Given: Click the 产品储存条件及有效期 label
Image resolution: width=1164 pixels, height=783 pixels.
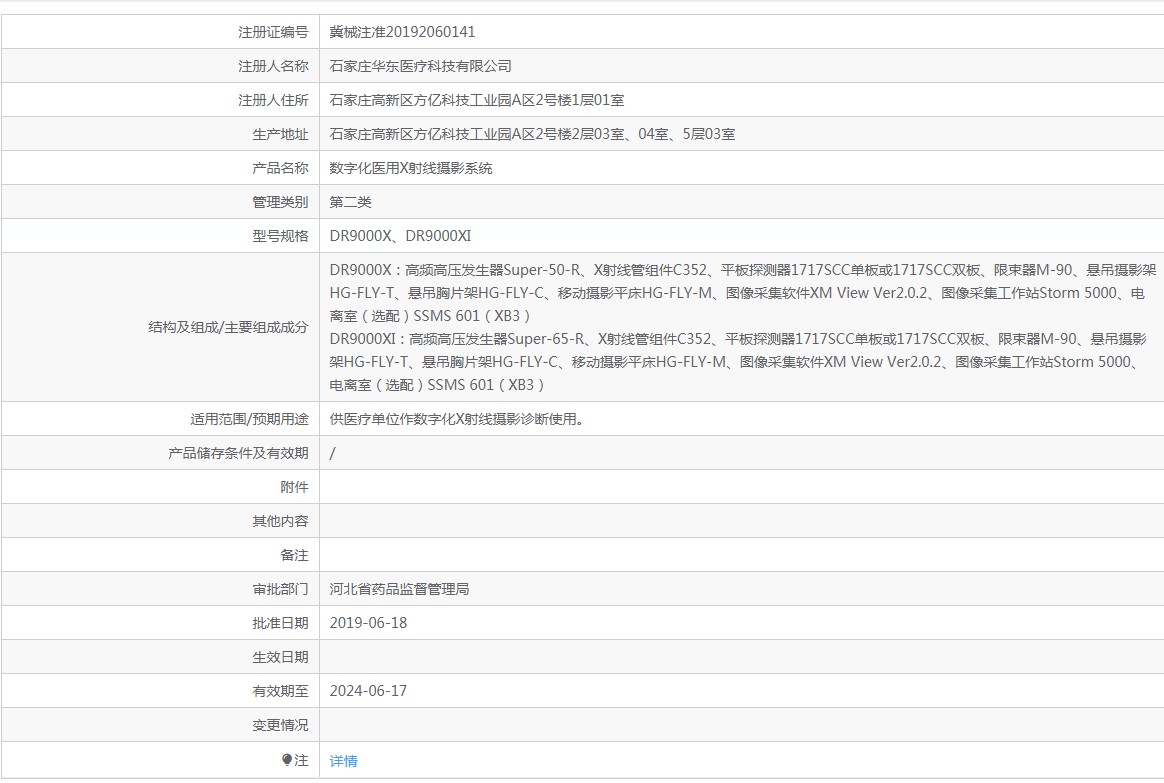Looking at the screenshot, I should (238, 453).
